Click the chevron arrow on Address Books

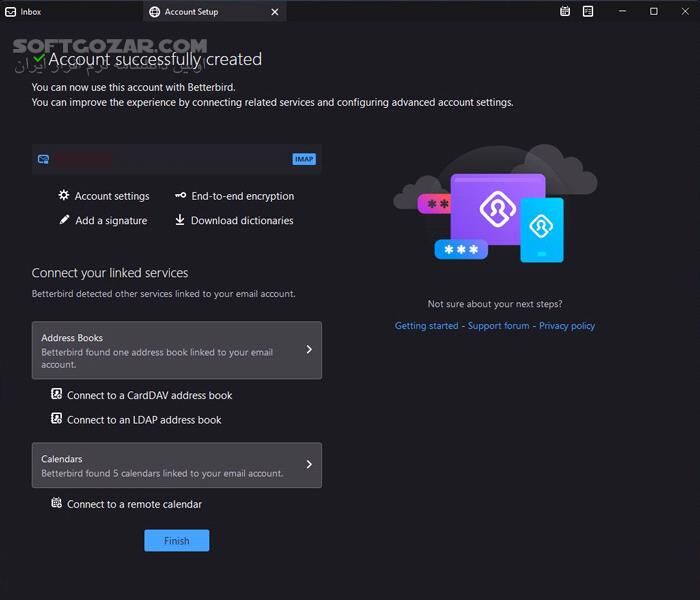309,350
